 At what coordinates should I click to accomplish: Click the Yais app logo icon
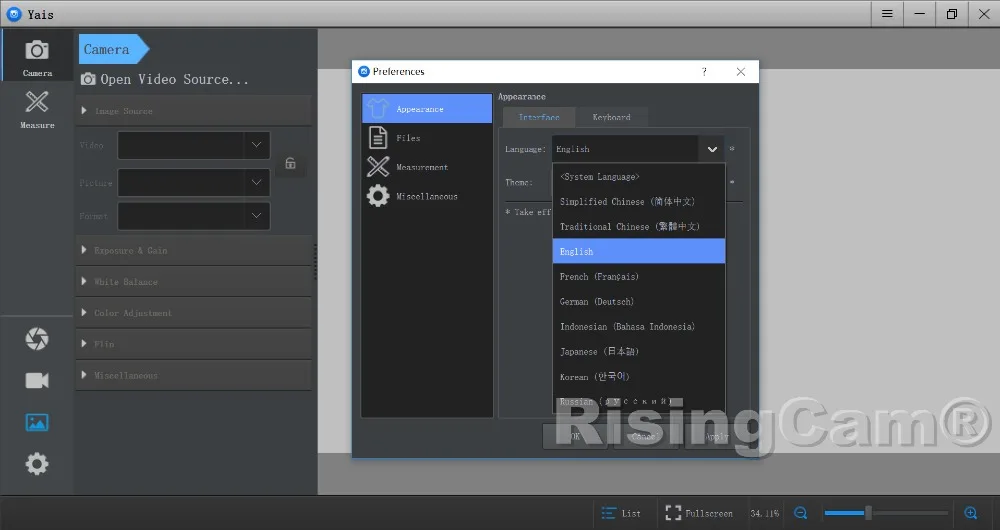(x=13, y=14)
